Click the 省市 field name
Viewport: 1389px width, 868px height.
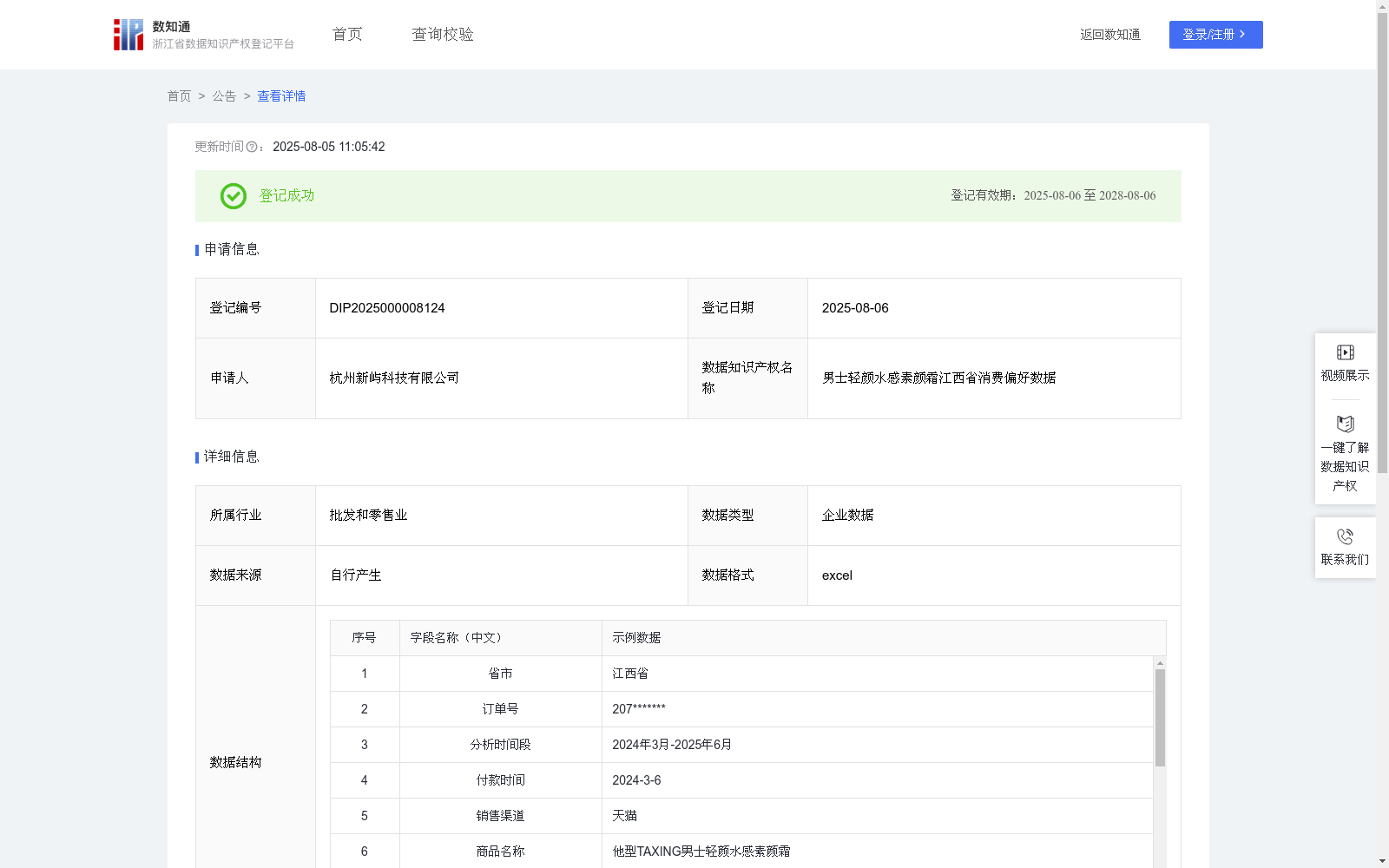(501, 674)
